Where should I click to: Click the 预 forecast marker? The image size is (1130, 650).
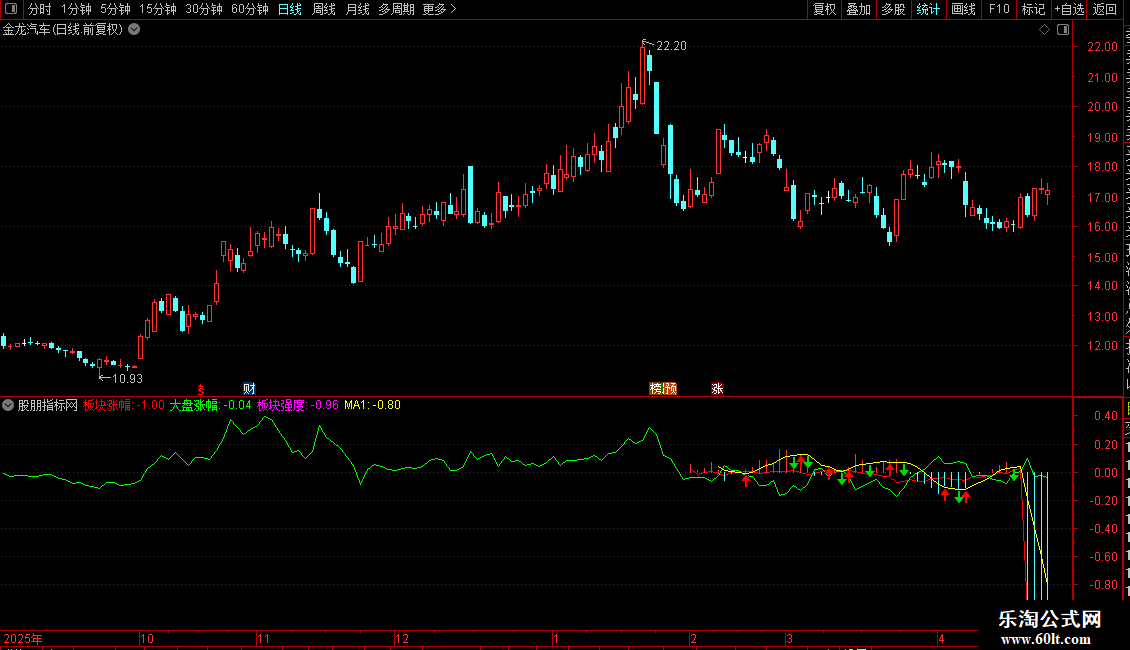coord(670,388)
